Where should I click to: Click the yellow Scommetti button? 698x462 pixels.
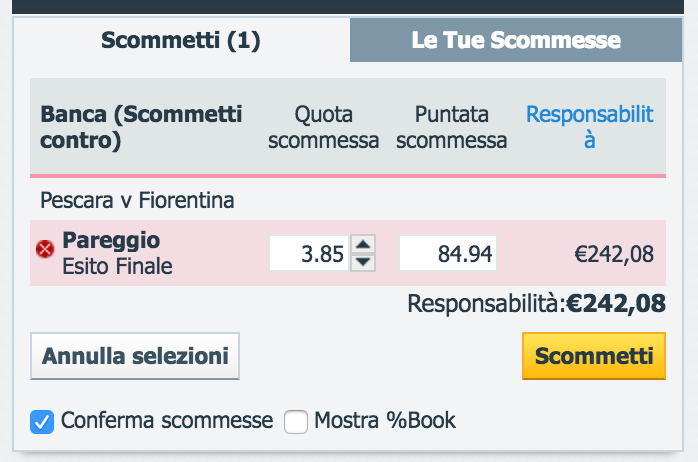(594, 356)
